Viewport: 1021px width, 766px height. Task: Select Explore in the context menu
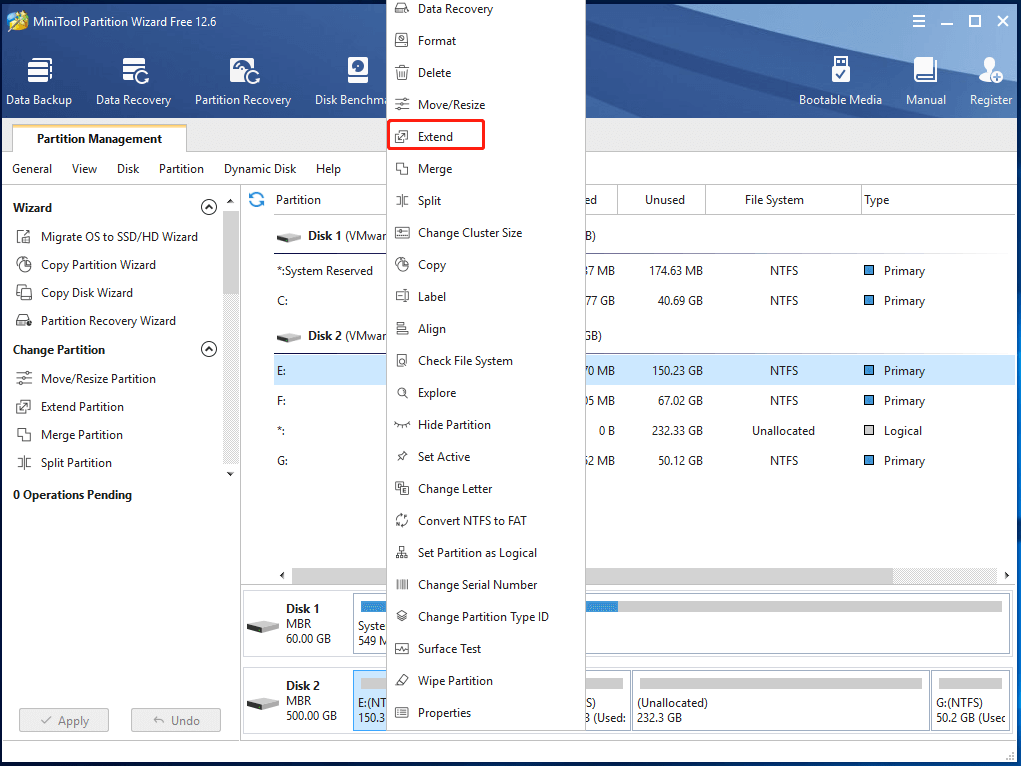(486, 393)
